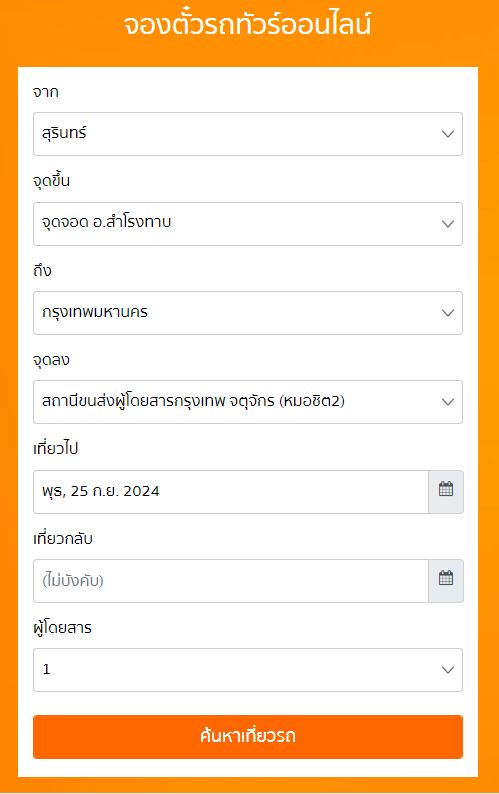Click the จองตั๋วรถทัวร์ออนไลน์ page heading

click(x=248, y=24)
